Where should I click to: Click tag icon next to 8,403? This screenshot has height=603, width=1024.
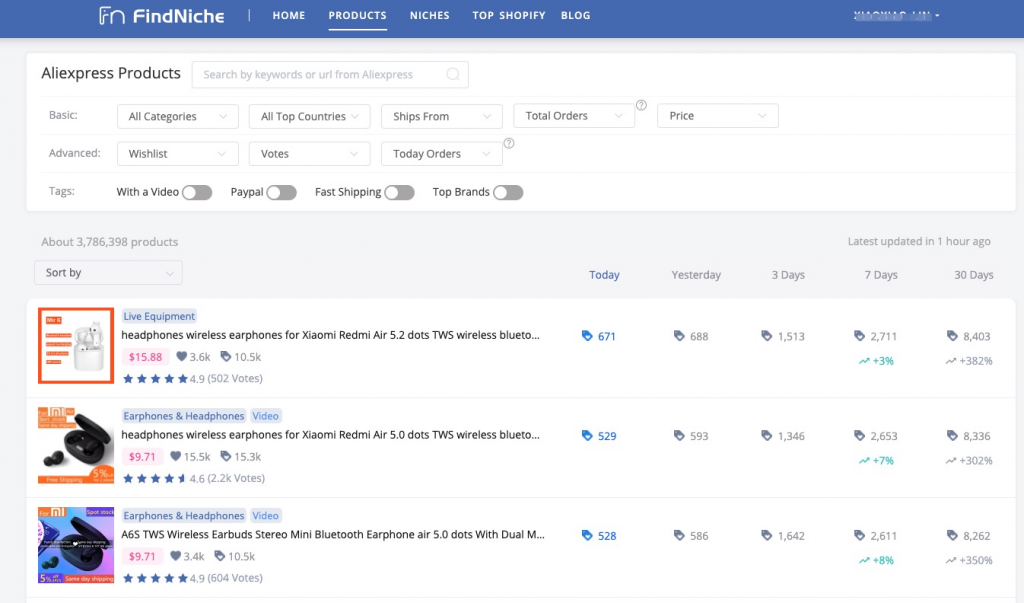(952, 336)
